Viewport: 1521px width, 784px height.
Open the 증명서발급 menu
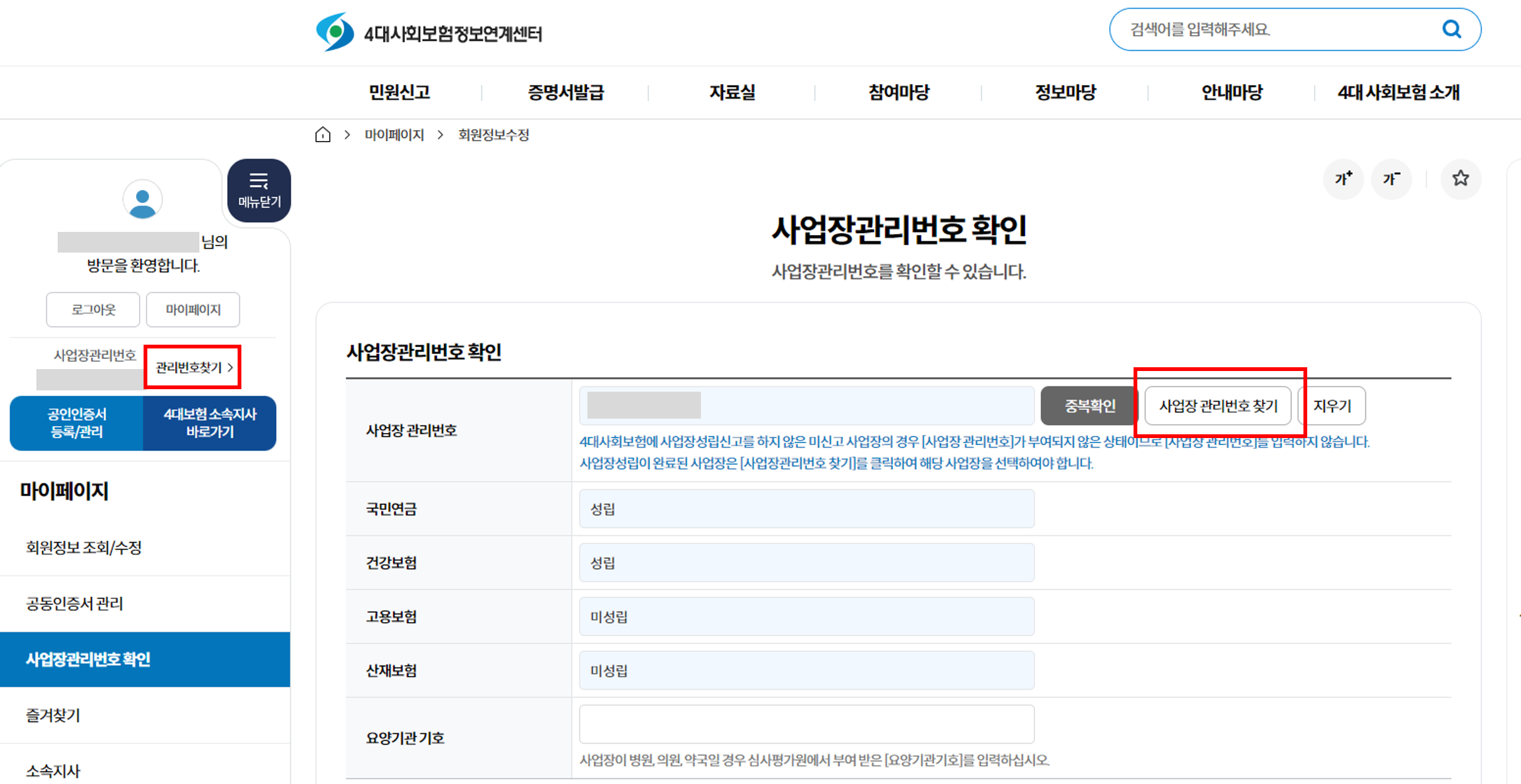coord(566,93)
